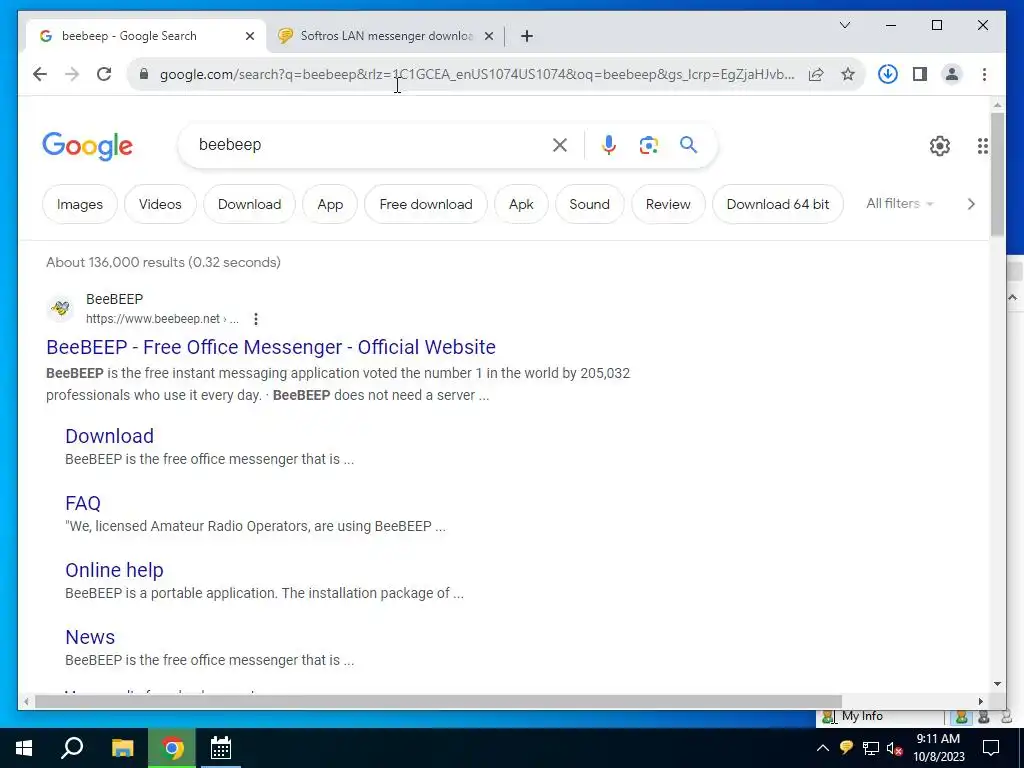Click My Info in background window

(862, 716)
